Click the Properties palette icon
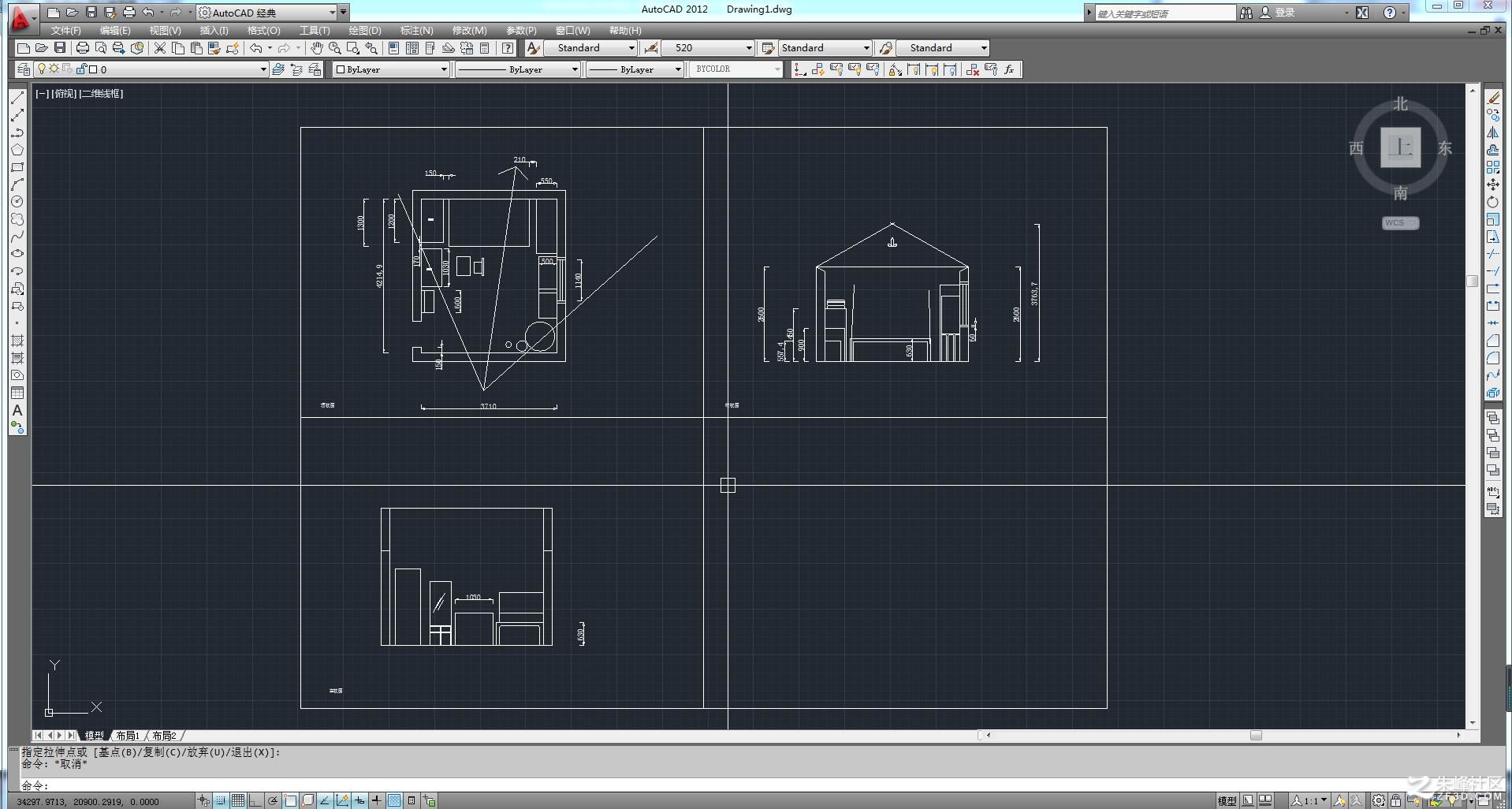Image resolution: width=1512 pixels, height=809 pixels. [x=393, y=48]
